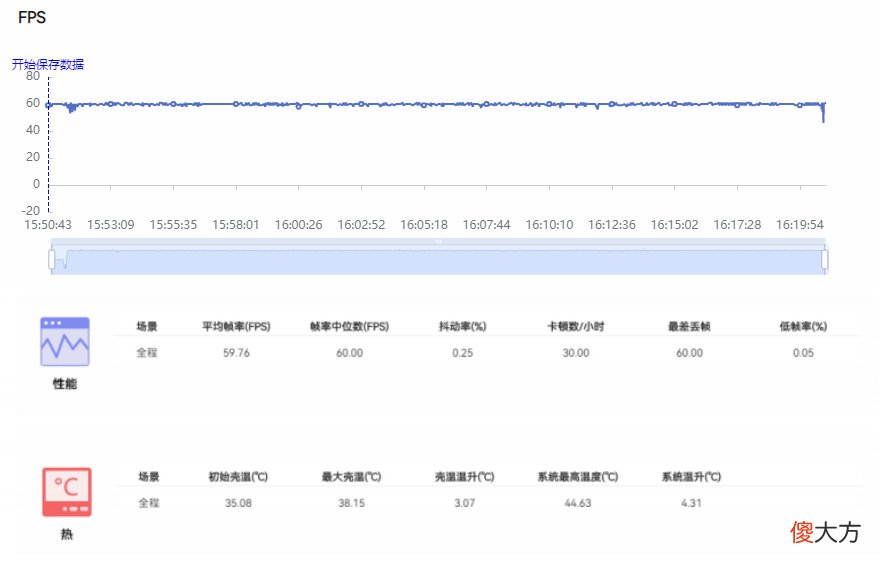
Task: Click the 44.63 system max temperature value
Action: [578, 503]
